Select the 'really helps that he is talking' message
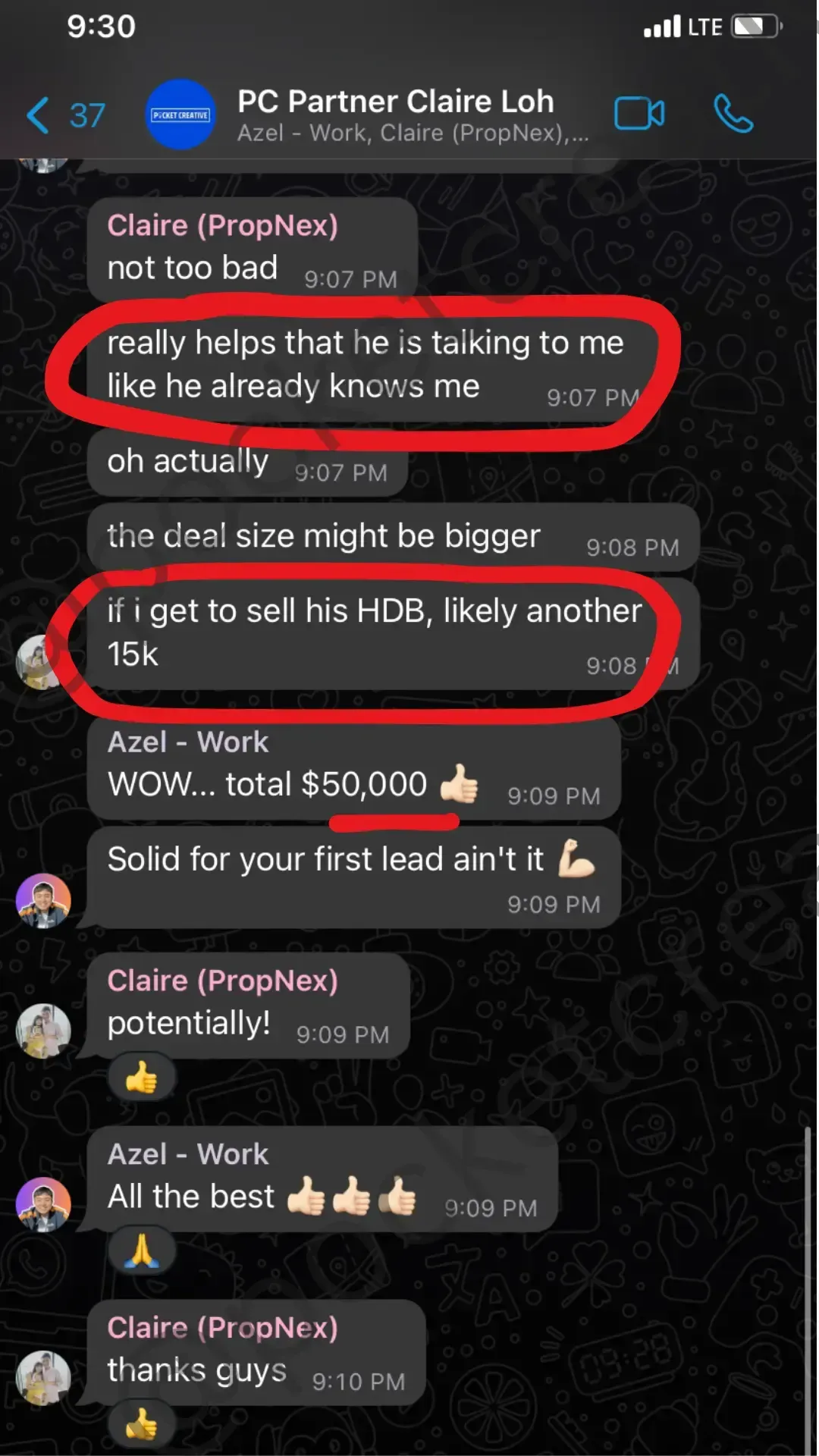Screen dimensions: 819x1456 tap(372, 366)
